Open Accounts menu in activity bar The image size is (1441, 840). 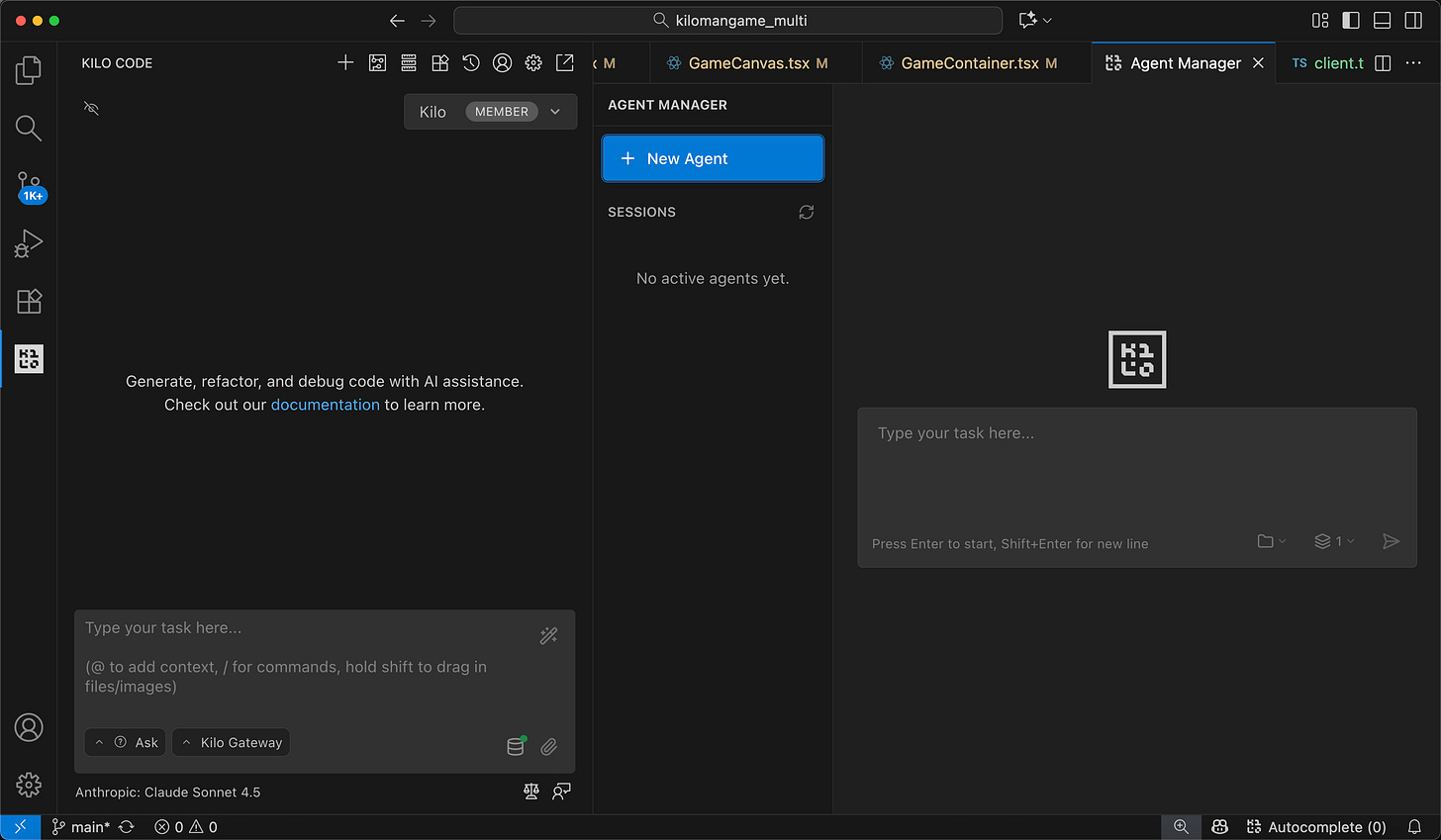click(x=29, y=727)
